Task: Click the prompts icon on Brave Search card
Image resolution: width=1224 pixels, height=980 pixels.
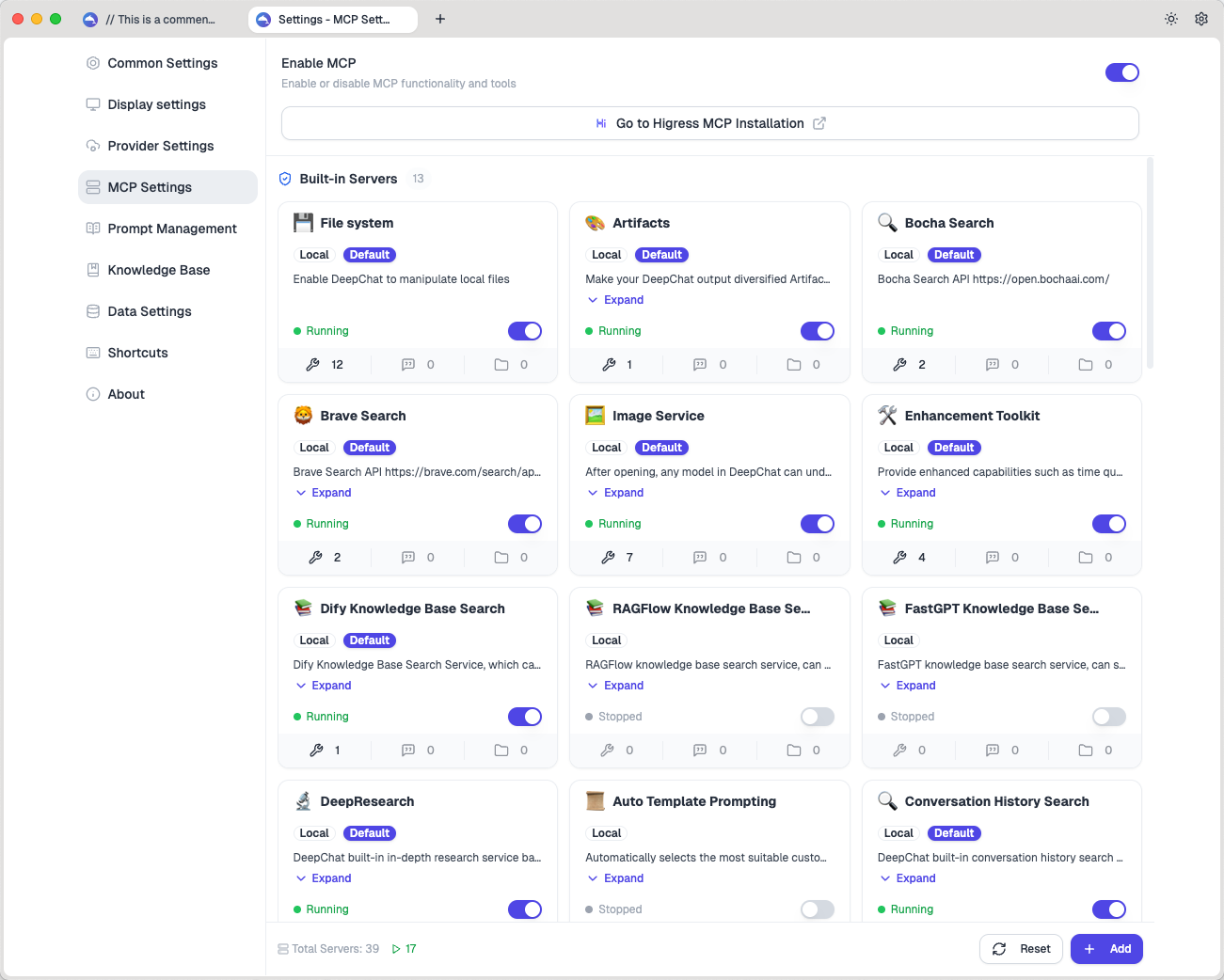Action: point(408,558)
